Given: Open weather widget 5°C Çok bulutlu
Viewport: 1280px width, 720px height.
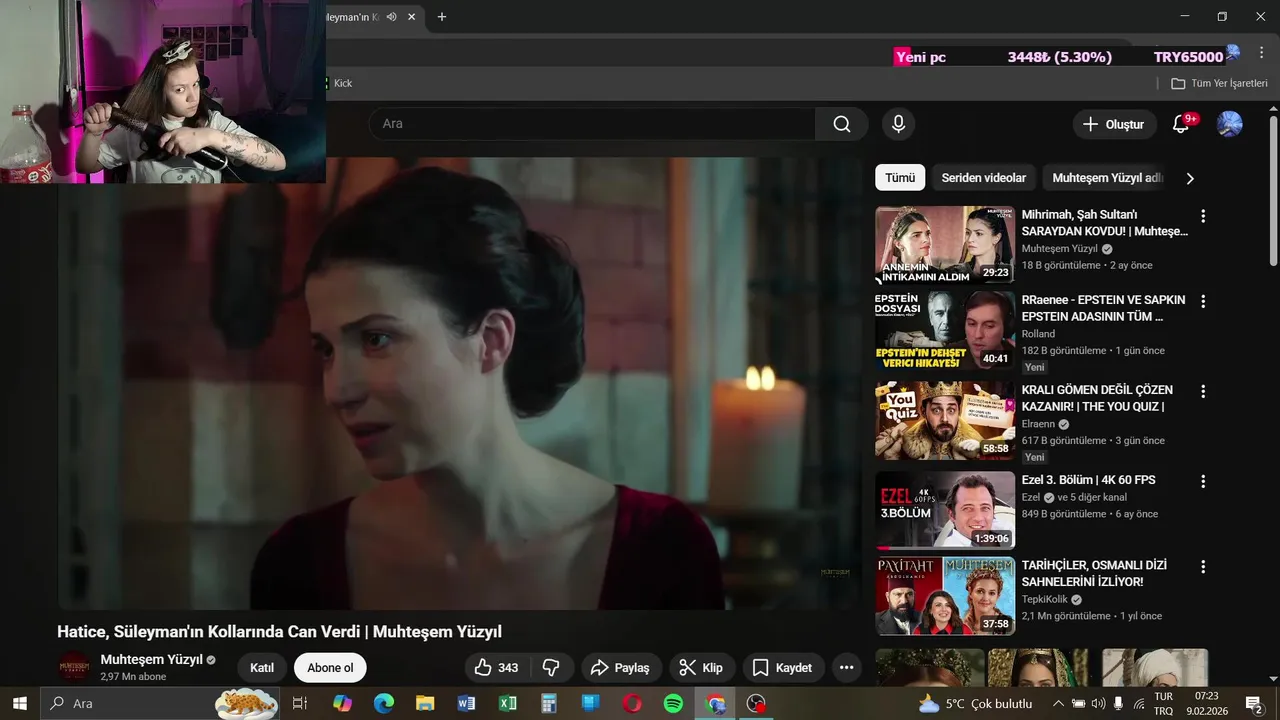Looking at the screenshot, I should 974,703.
